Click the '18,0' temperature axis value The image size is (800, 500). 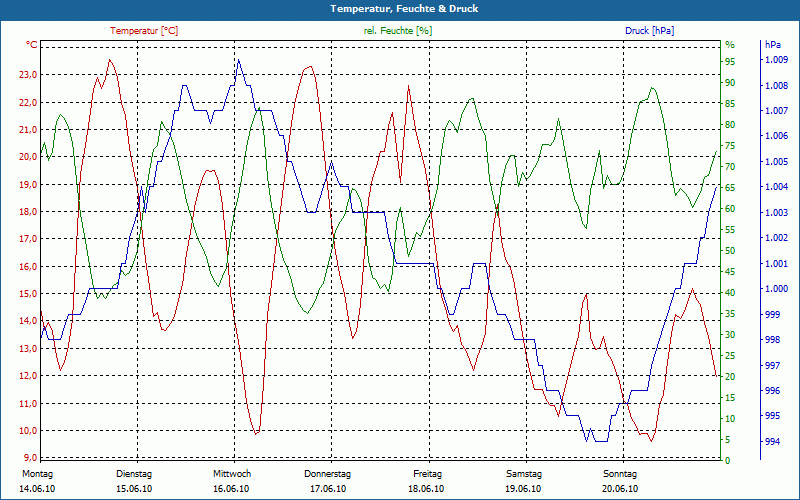pyautogui.click(x=28, y=212)
